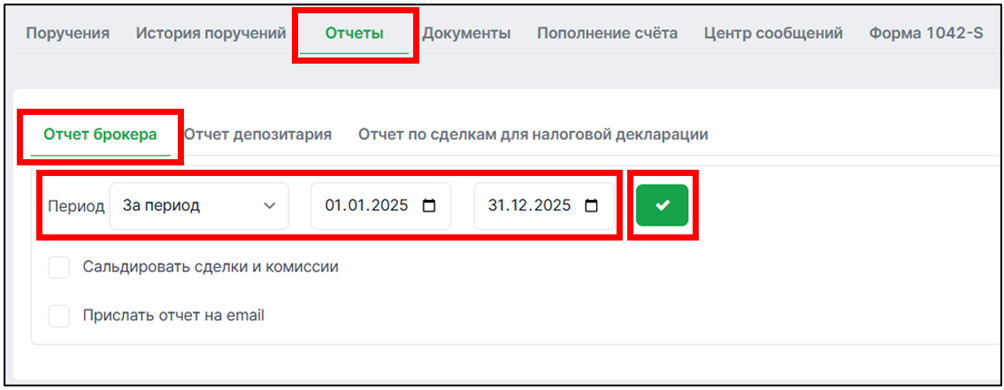
Task: Open the Форма 1042-S tab
Action: pyautogui.click(x=925, y=33)
